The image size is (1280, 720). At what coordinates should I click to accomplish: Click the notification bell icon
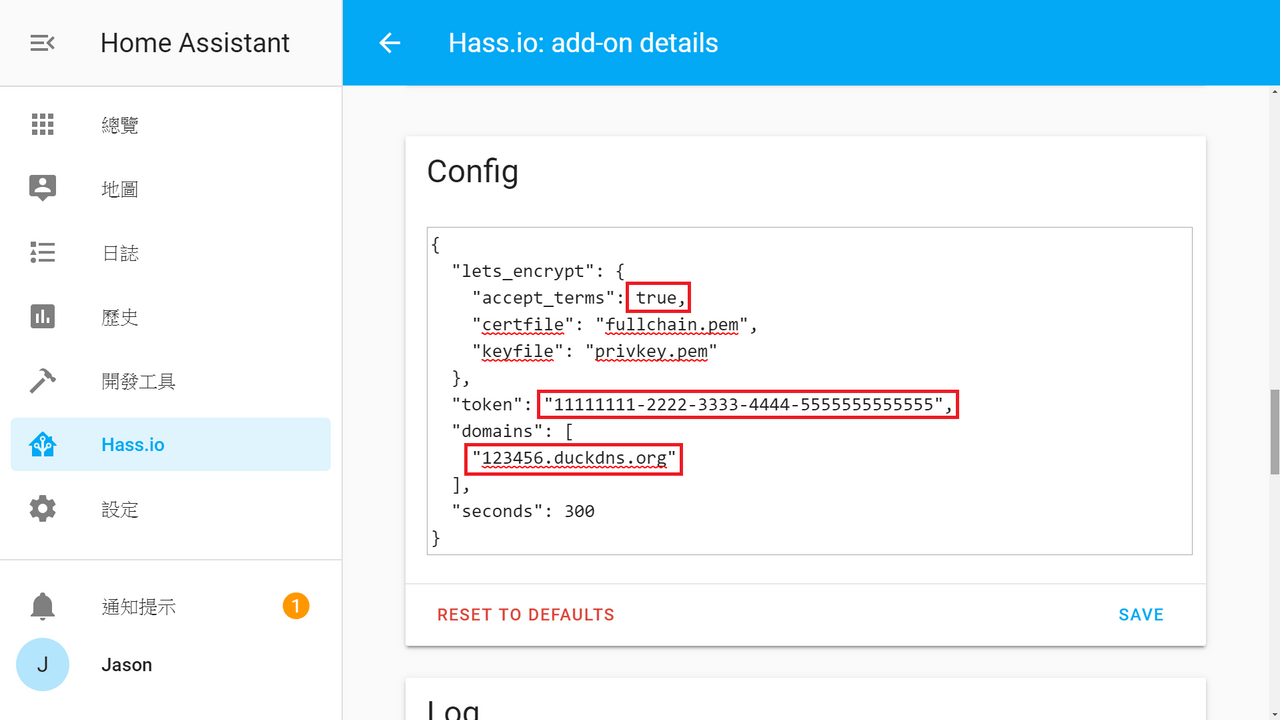tap(42, 606)
